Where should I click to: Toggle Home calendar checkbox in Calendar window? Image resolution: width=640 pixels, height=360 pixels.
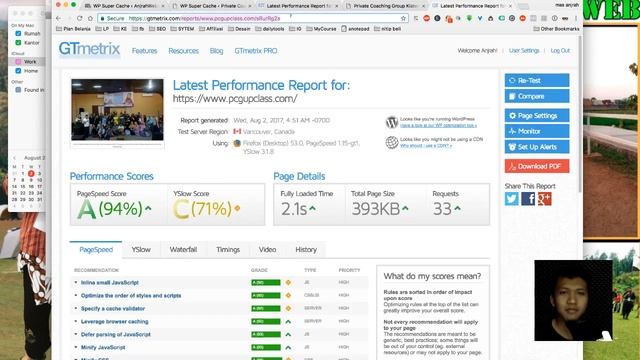[x=18, y=71]
